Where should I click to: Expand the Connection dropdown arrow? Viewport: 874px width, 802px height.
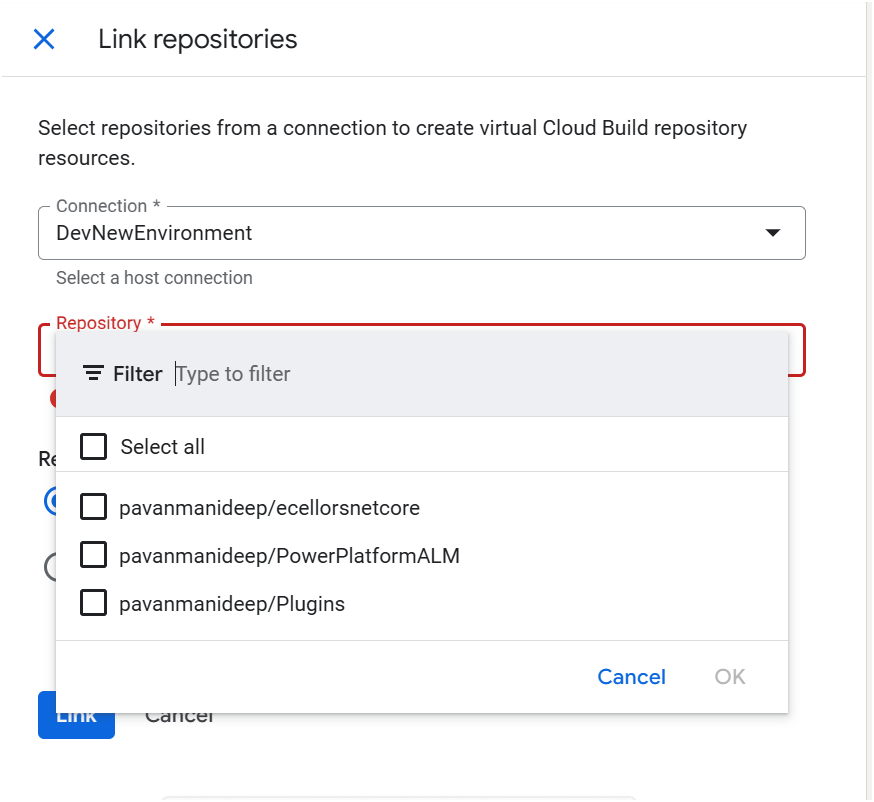click(772, 233)
